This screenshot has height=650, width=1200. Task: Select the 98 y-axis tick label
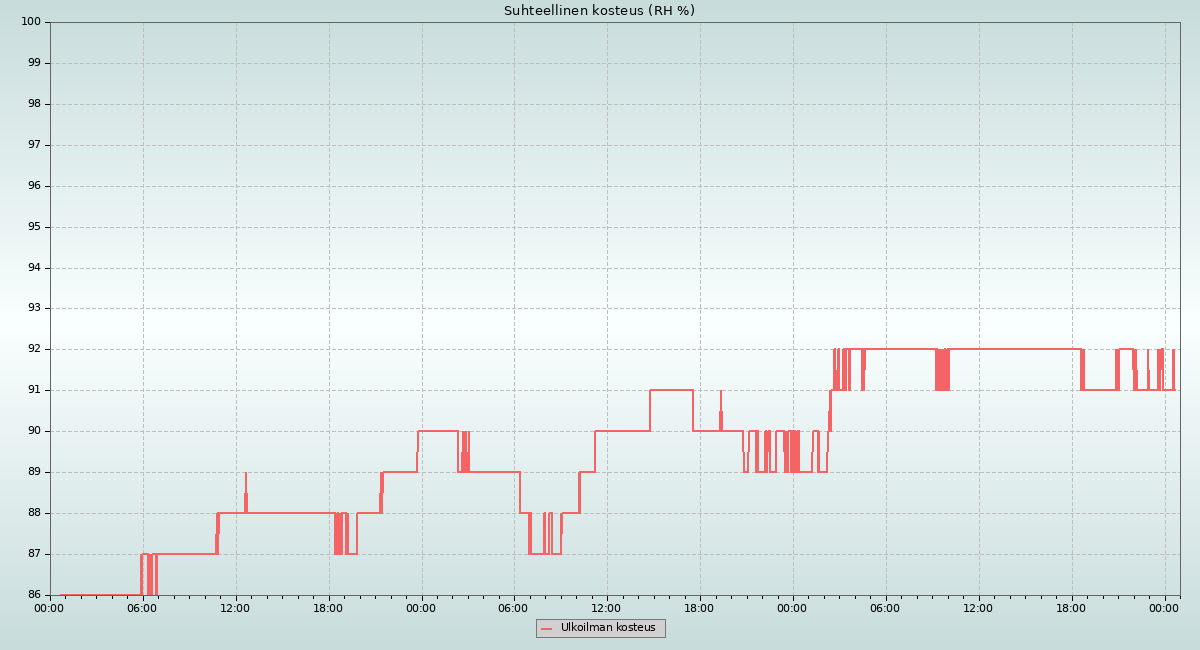(33, 104)
